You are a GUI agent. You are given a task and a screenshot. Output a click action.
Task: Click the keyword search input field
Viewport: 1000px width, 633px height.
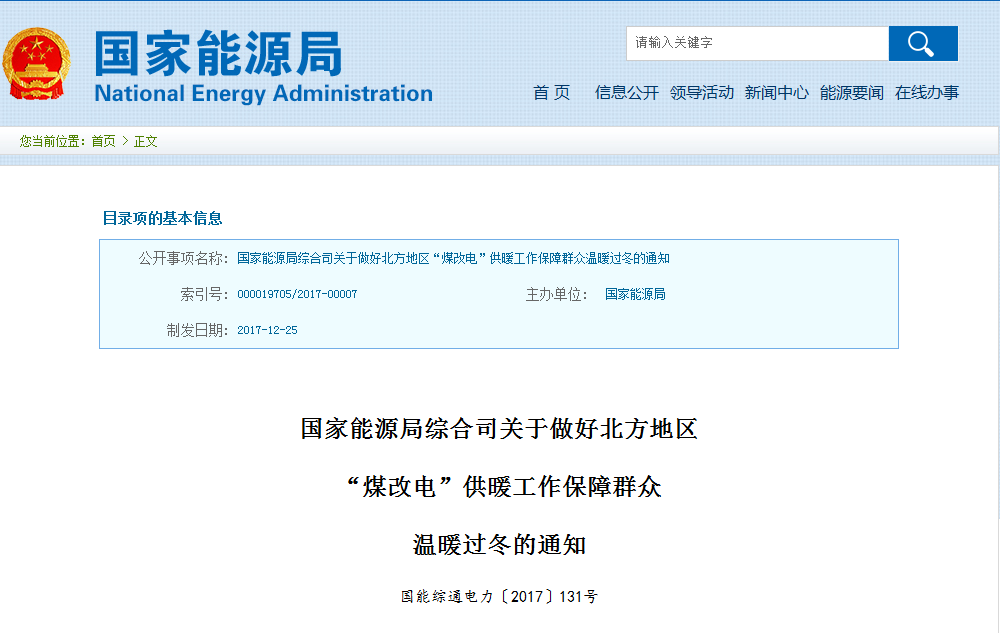[x=757, y=43]
